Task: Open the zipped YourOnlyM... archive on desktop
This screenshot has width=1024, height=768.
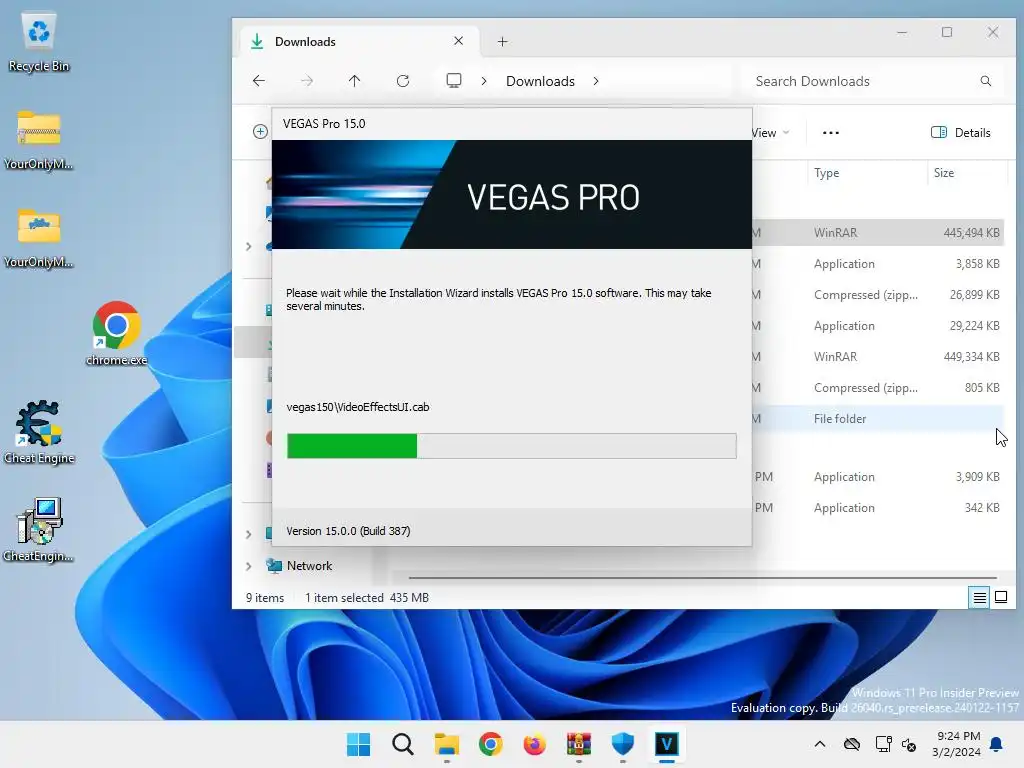Action: (39, 140)
